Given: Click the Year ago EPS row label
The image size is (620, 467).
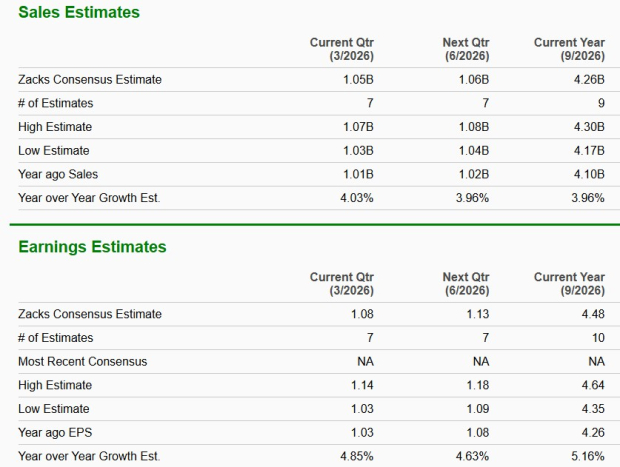Looking at the screenshot, I should (x=55, y=431).
